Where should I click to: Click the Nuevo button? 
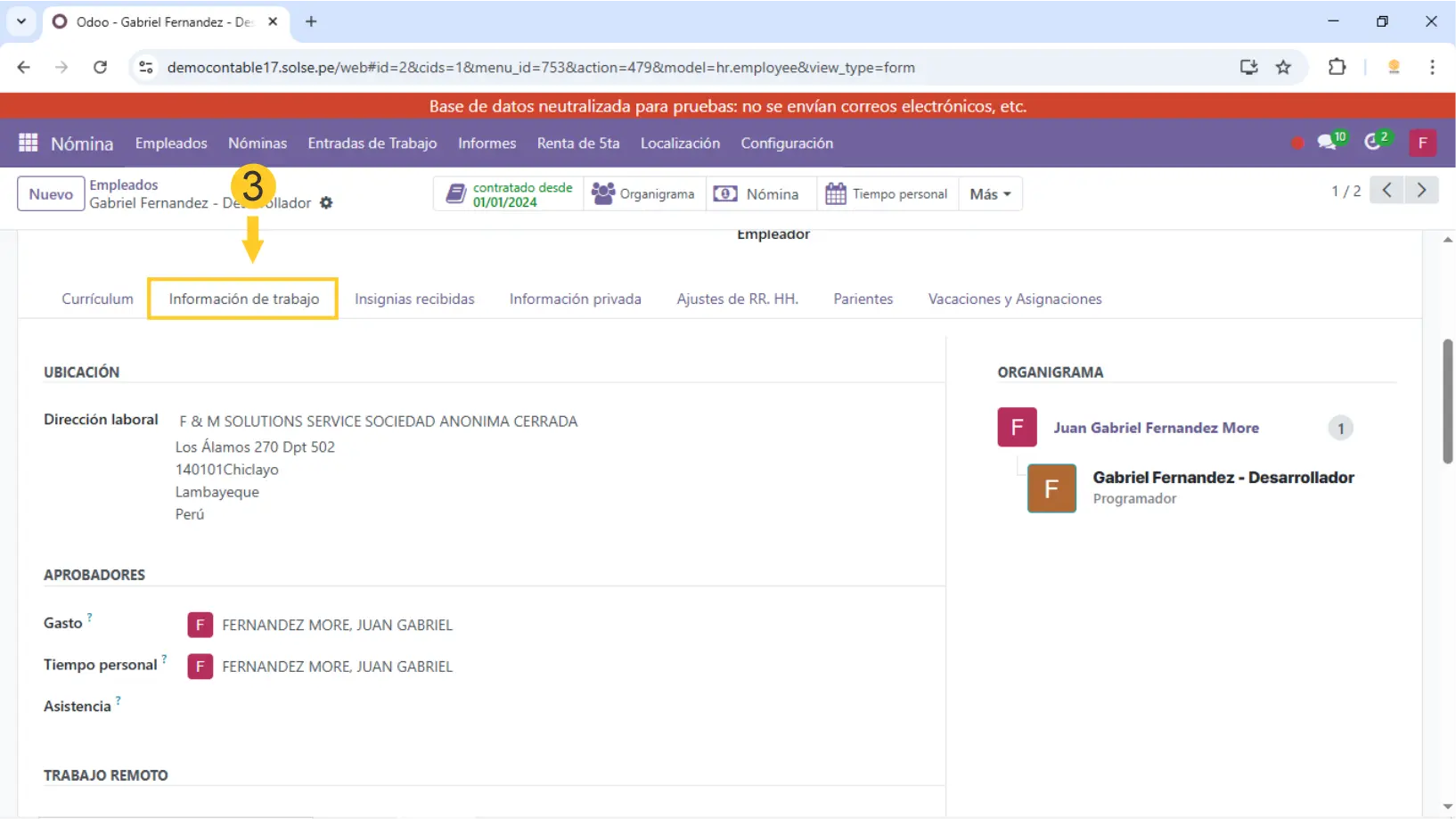pyautogui.click(x=51, y=194)
